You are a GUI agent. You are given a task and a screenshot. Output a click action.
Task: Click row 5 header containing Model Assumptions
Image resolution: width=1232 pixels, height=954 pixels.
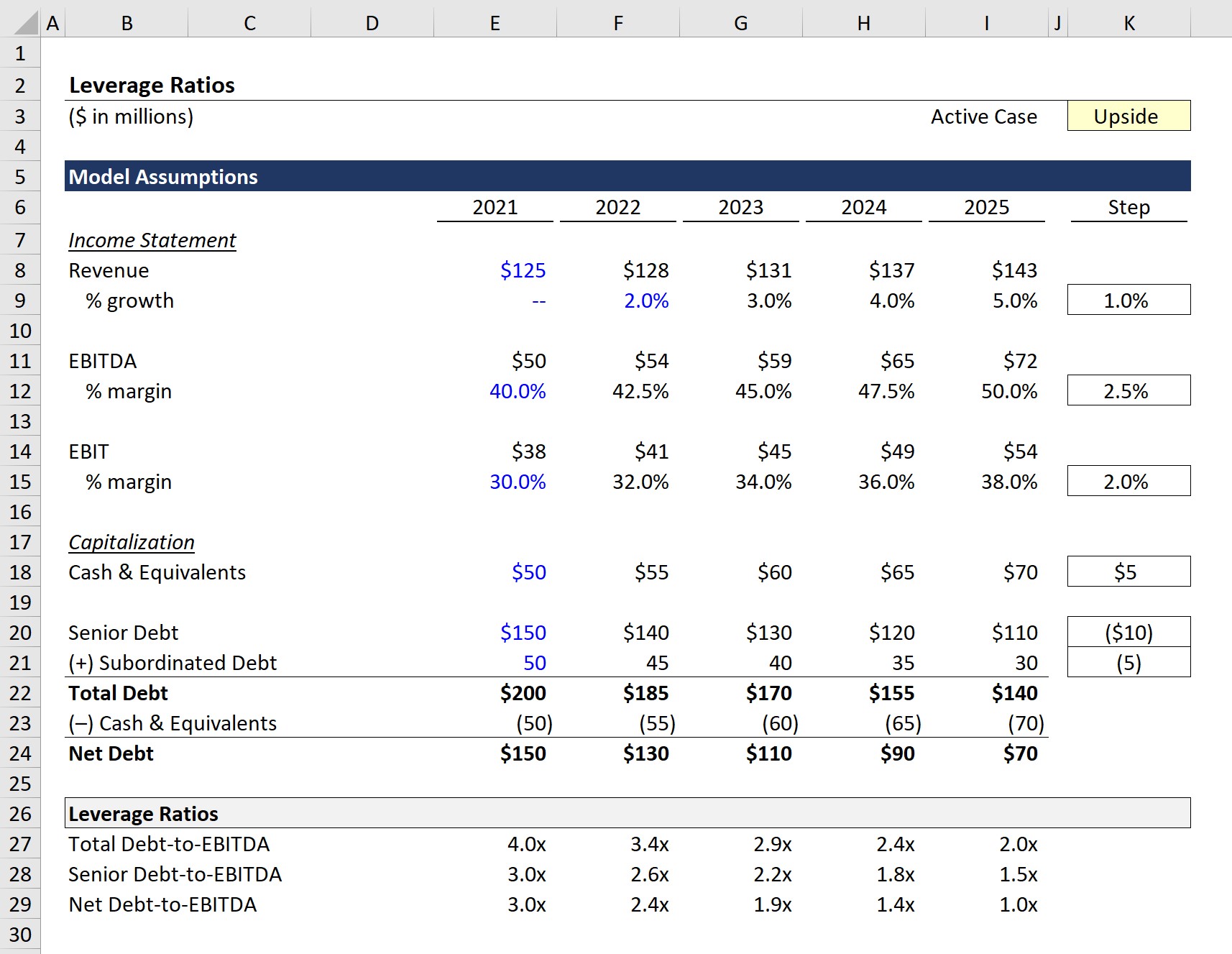[21, 176]
